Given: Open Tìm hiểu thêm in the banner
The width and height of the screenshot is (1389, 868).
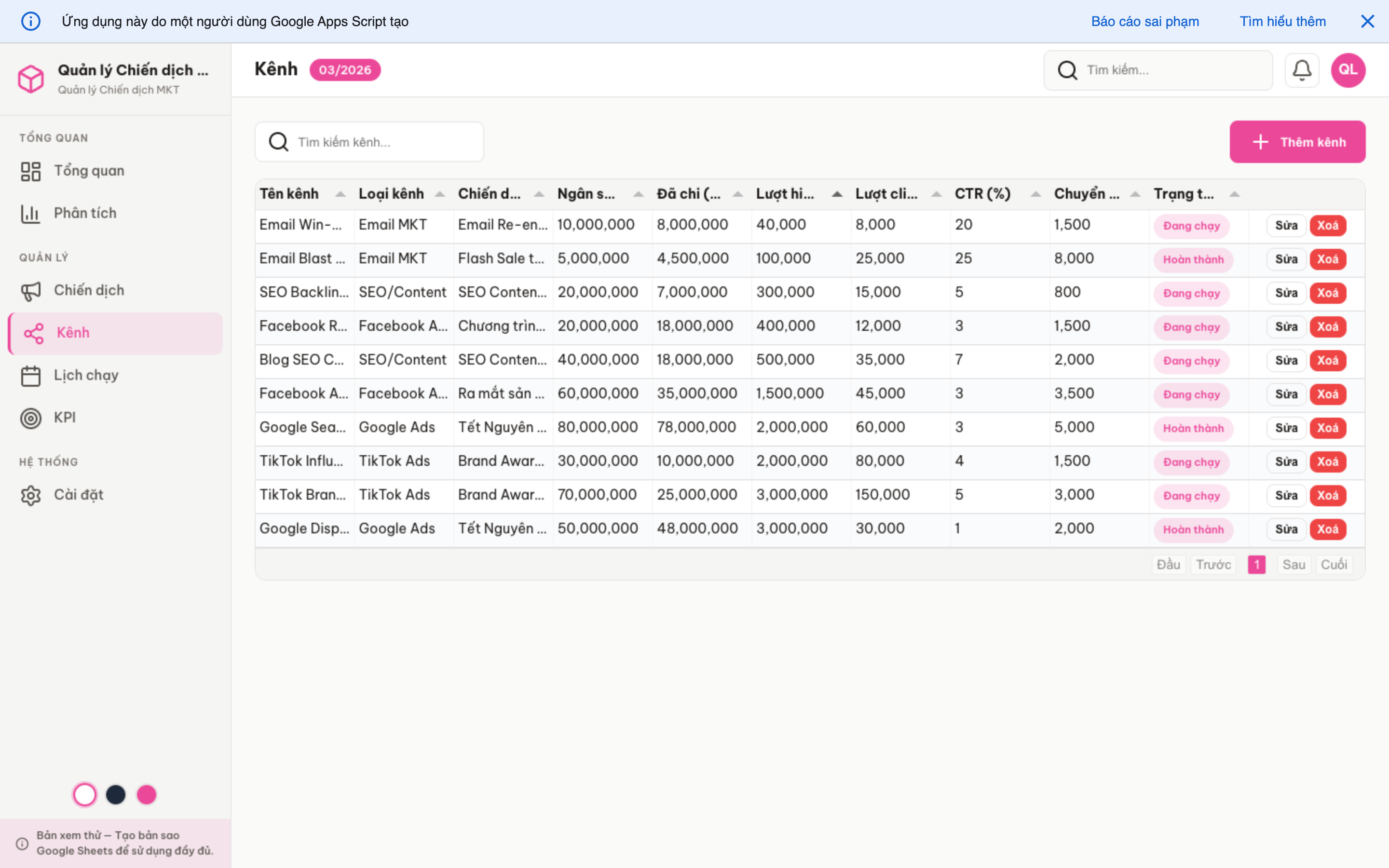Looking at the screenshot, I should pos(1283,21).
